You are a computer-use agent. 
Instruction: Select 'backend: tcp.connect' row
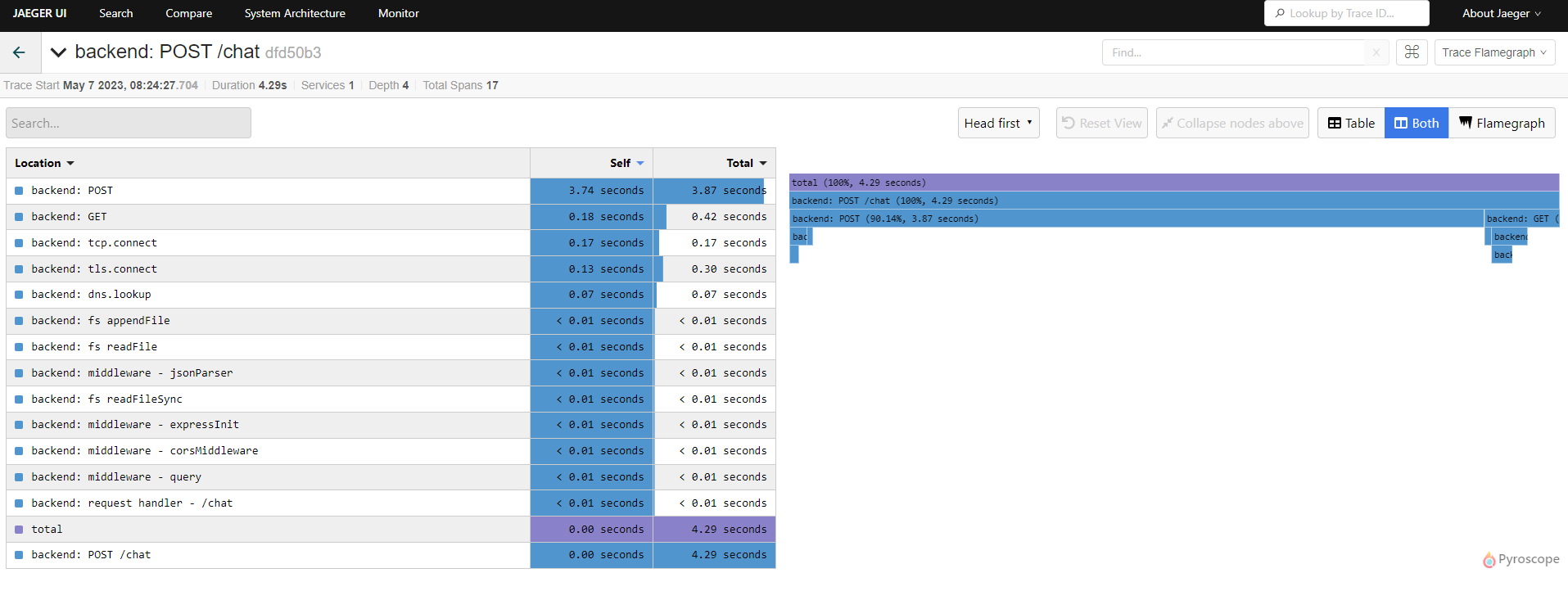click(x=391, y=243)
